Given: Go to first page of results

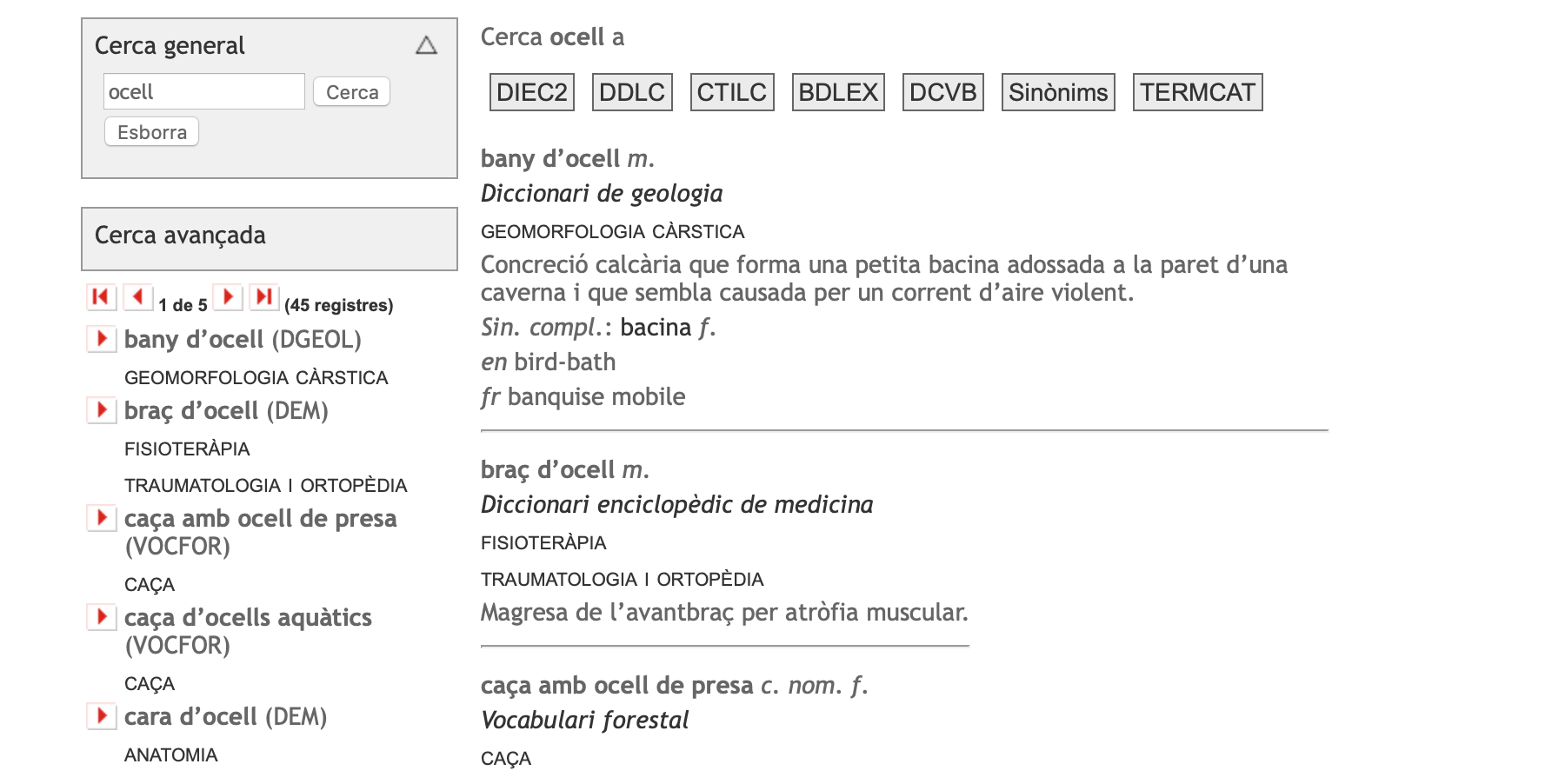Looking at the screenshot, I should click(101, 297).
